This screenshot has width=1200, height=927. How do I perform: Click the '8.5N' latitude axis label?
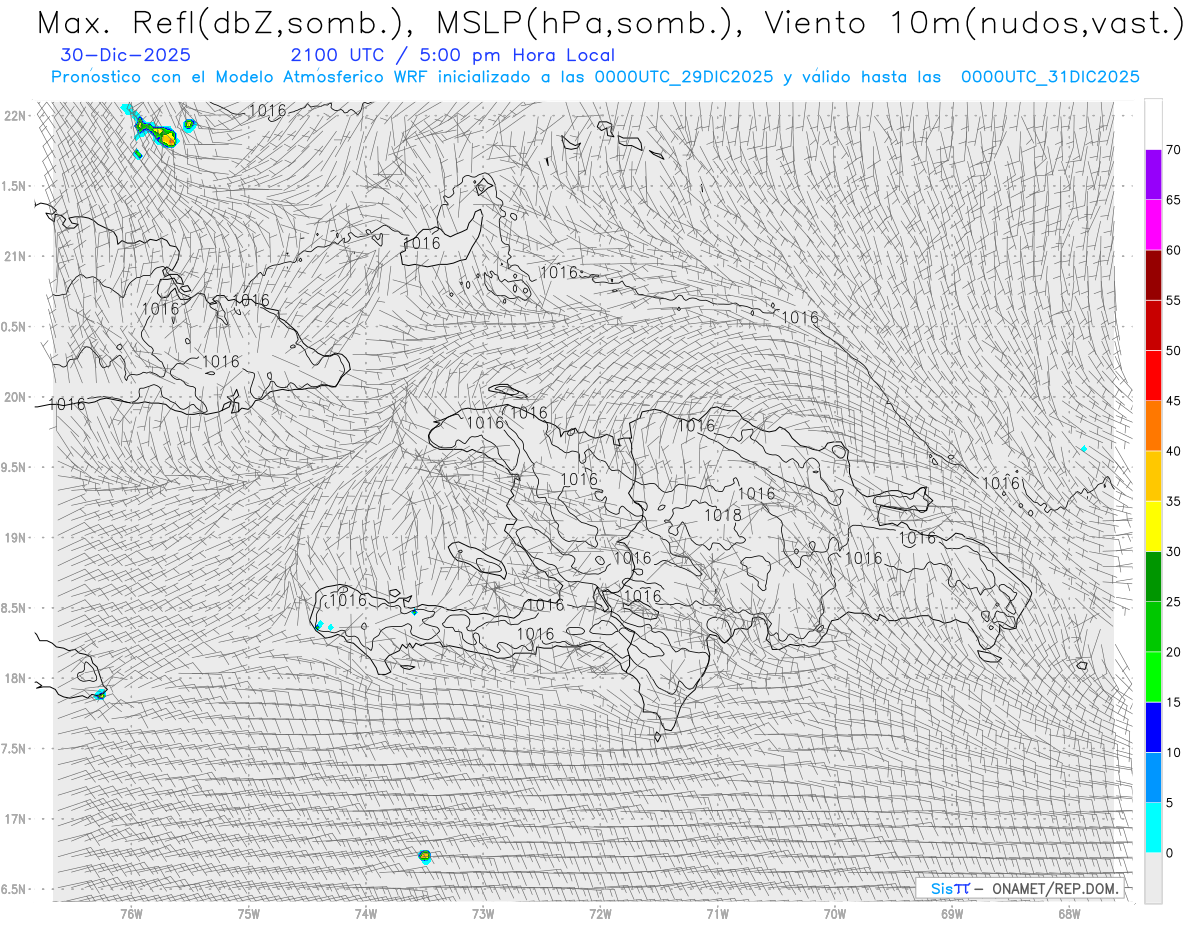[14, 608]
